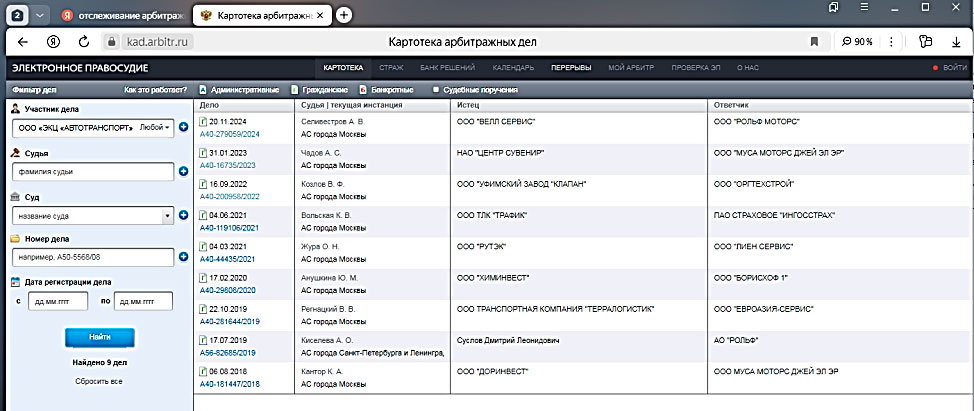The height and width of the screenshot is (411, 974).
Task: Open the downloads arrow icon
Action: click(956, 42)
